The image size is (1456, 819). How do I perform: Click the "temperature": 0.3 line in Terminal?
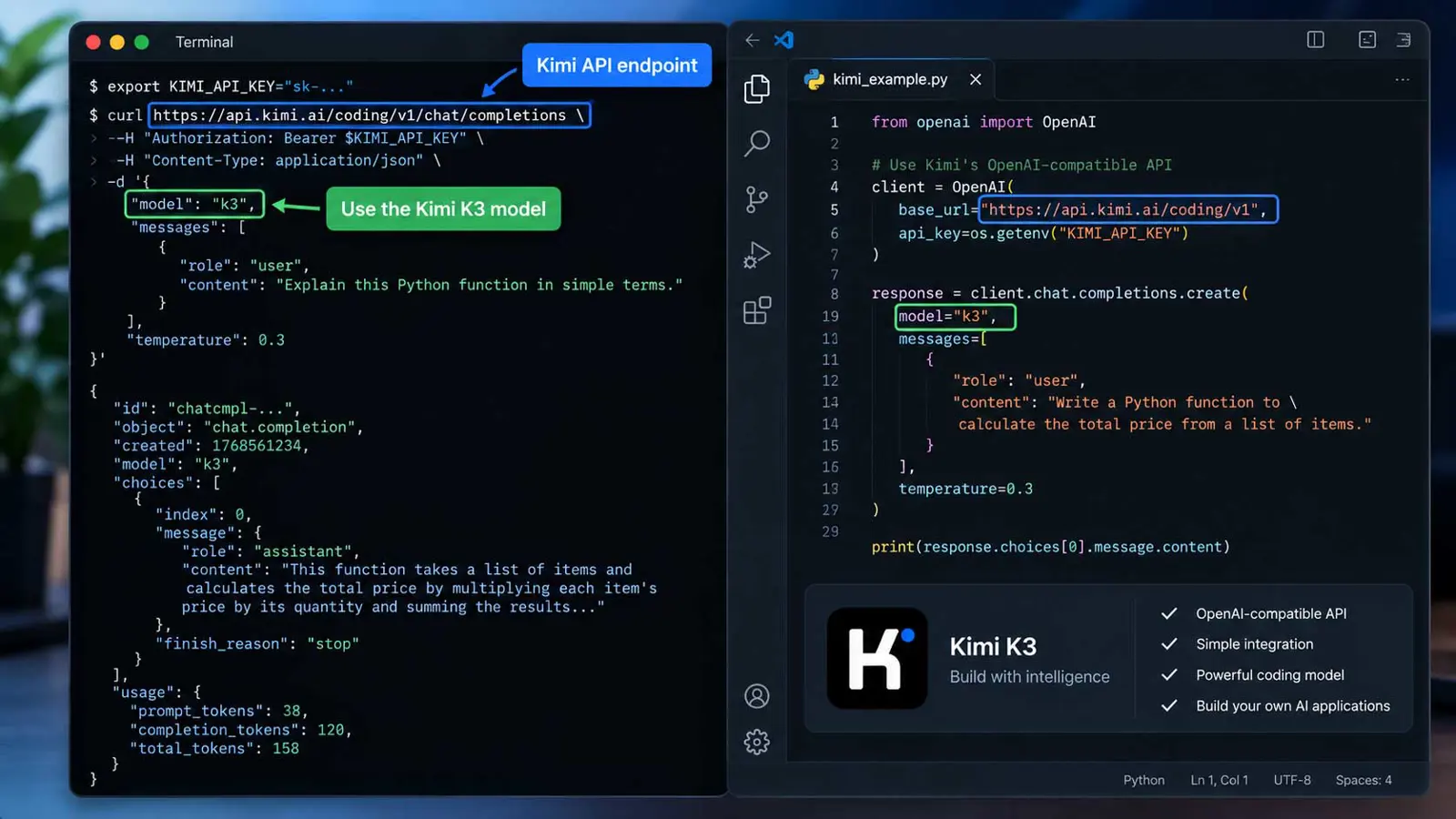[207, 339]
